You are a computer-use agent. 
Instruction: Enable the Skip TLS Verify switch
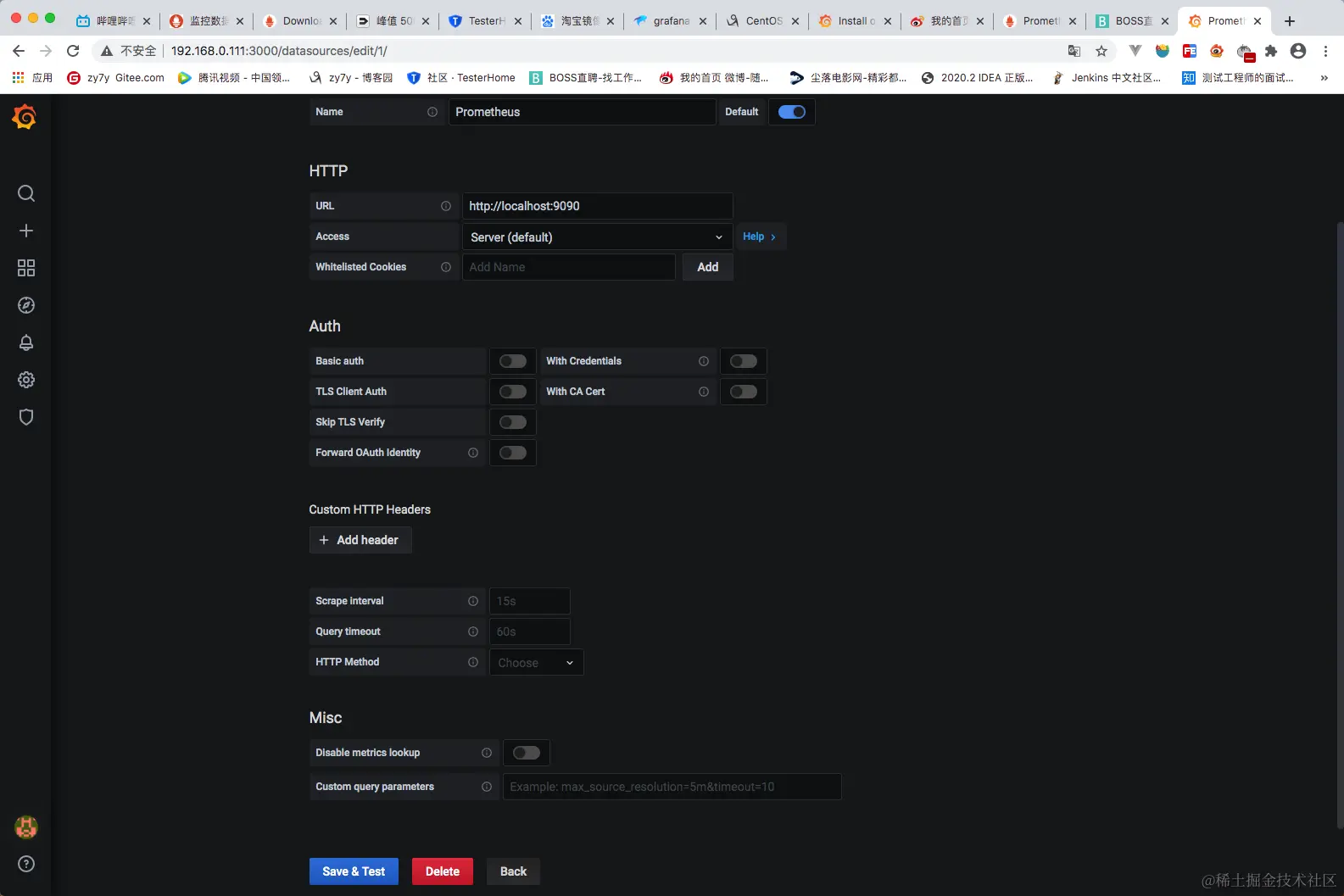point(513,422)
